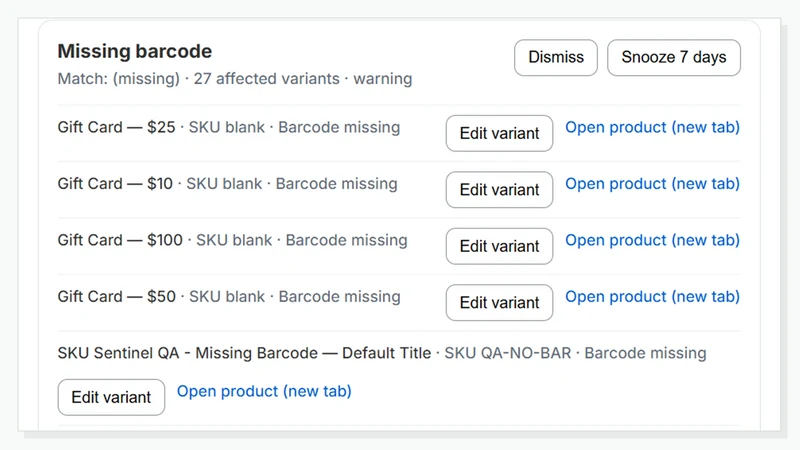800x450 pixels.
Task: Edit variant for Gift Card $100
Action: point(499,246)
